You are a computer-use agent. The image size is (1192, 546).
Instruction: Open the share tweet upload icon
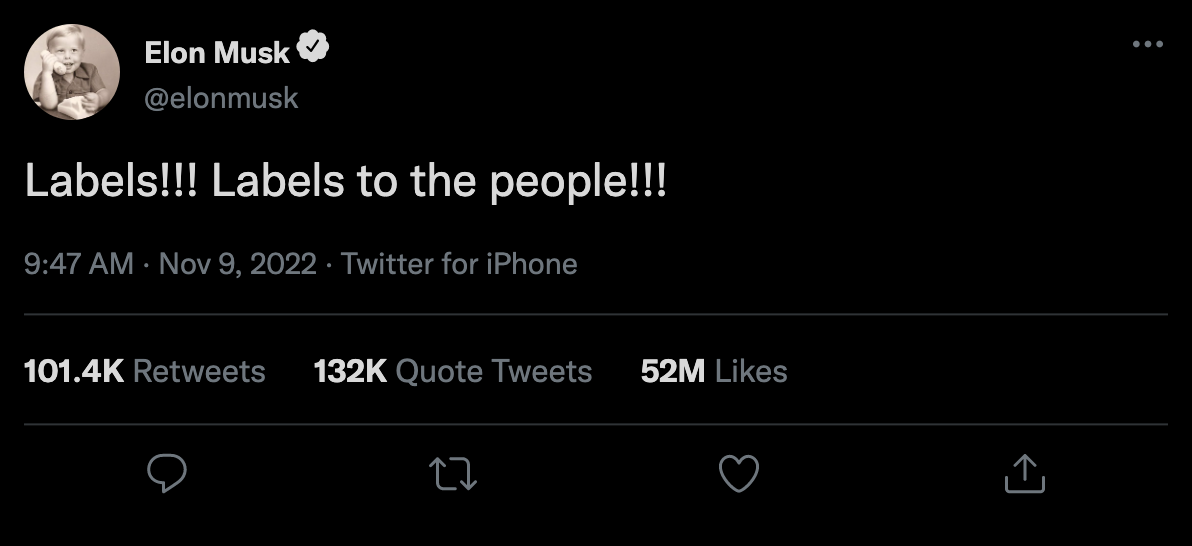pyautogui.click(x=1024, y=474)
